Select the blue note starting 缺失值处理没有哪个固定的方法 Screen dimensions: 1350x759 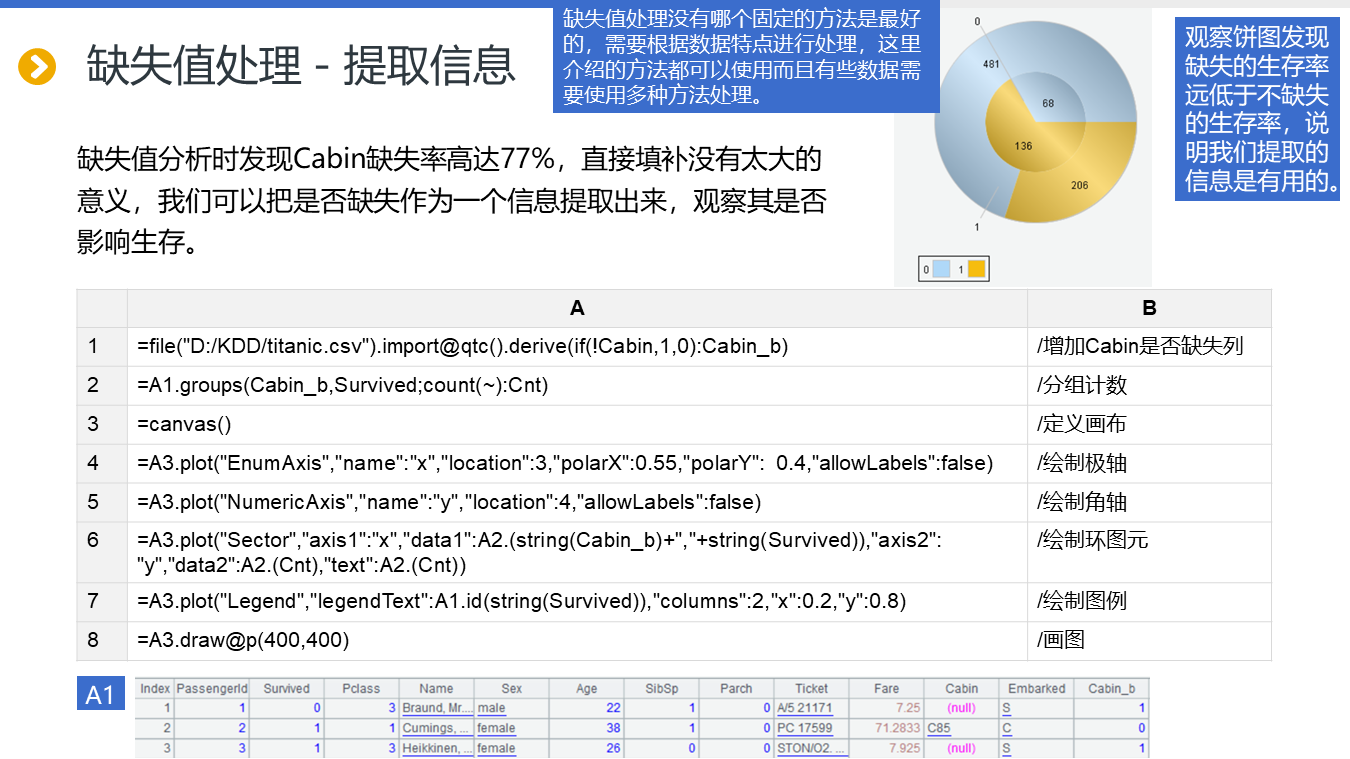(x=746, y=57)
